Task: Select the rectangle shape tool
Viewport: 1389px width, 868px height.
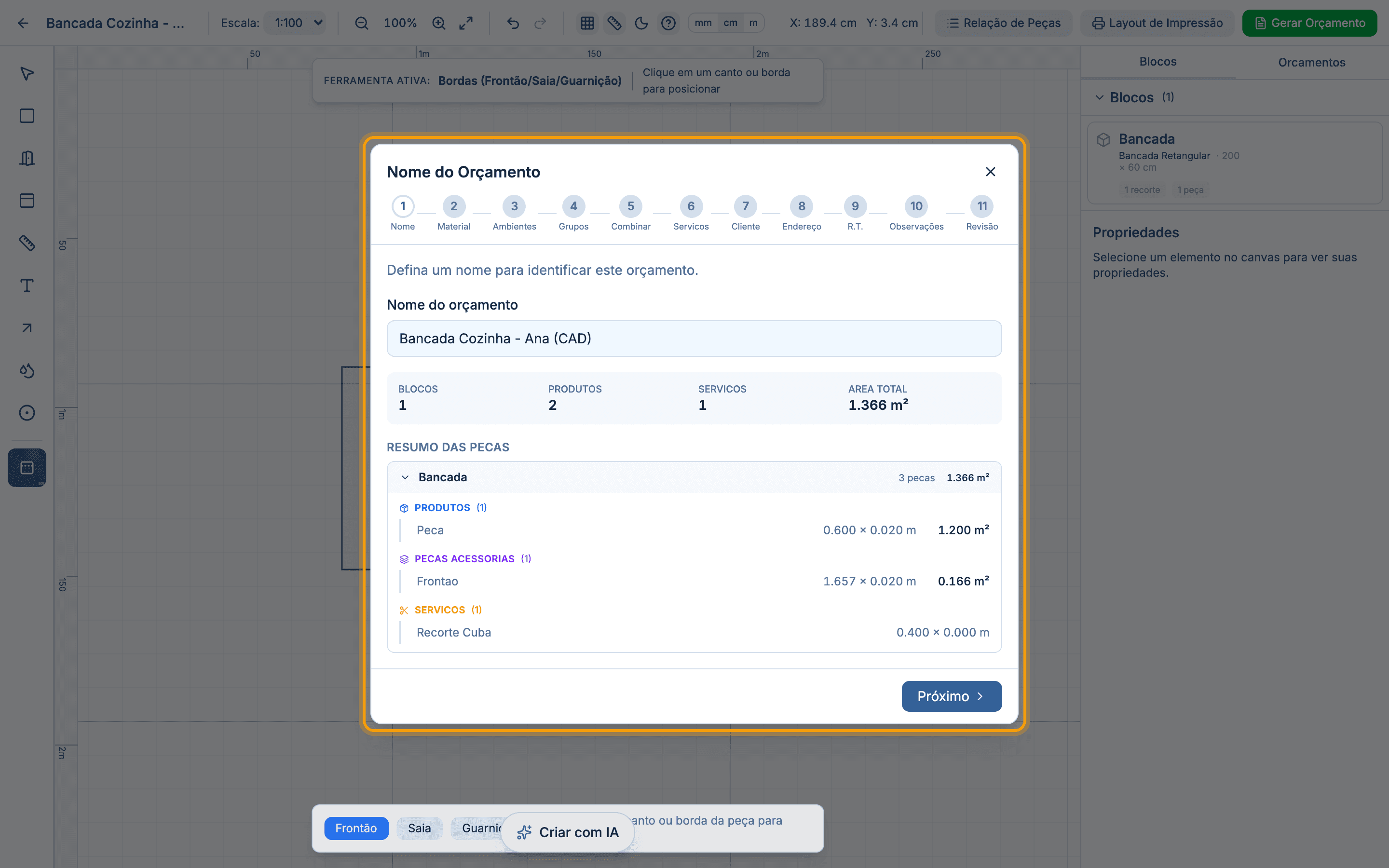Action: pyautogui.click(x=27, y=116)
